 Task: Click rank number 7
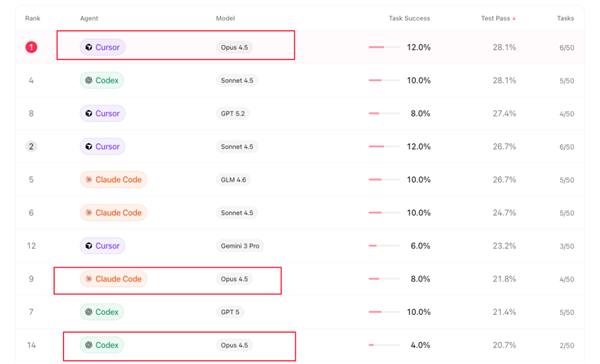[31, 312]
